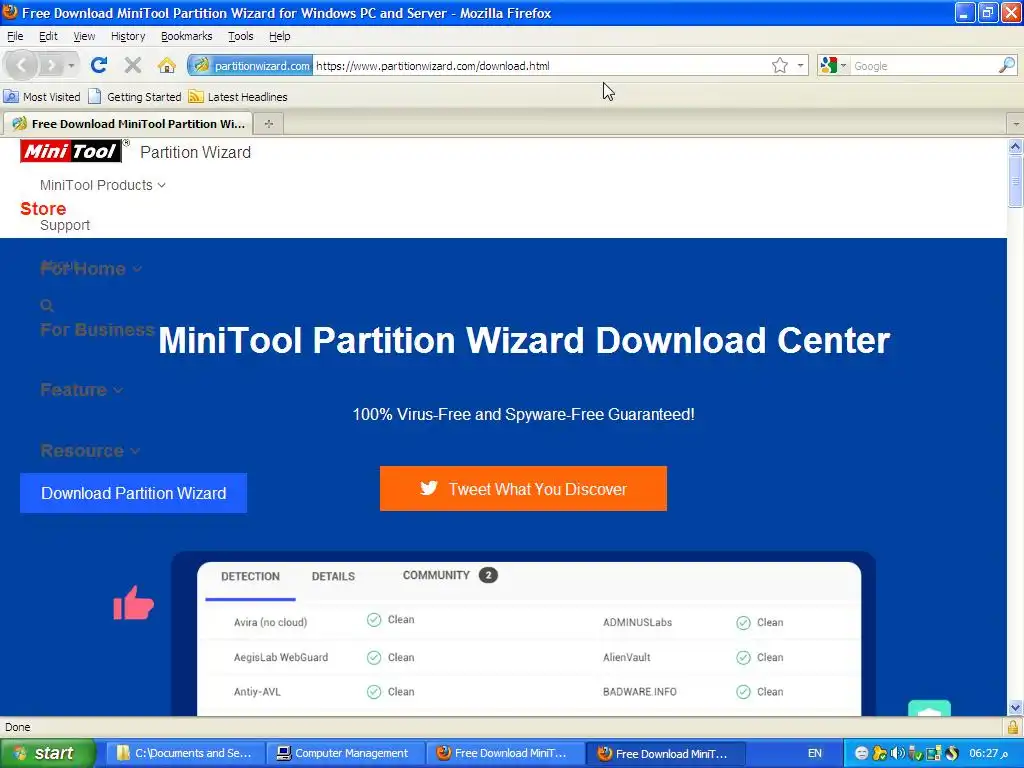Expand the Resource menu

coord(90,451)
